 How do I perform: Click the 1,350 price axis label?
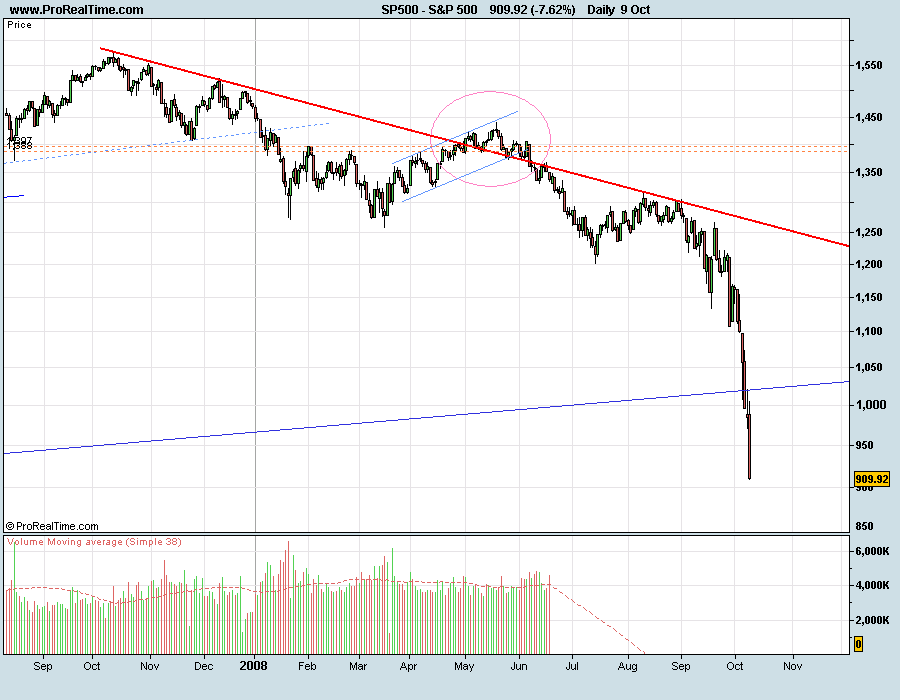point(868,172)
